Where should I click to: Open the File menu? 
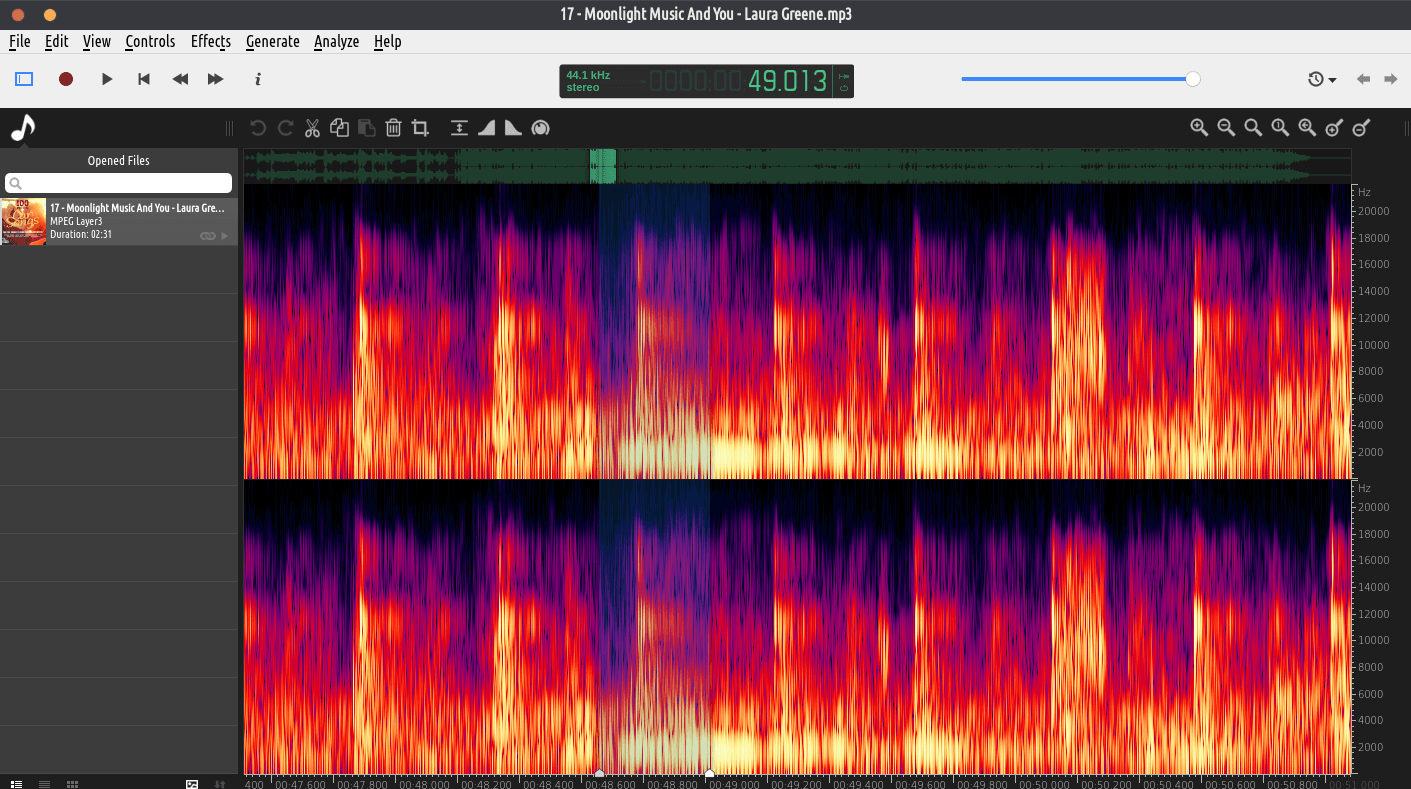coord(20,41)
